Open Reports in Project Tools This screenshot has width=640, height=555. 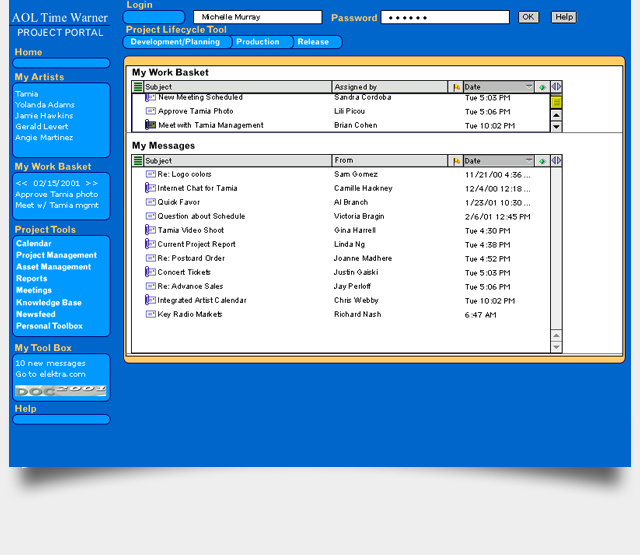[32, 279]
